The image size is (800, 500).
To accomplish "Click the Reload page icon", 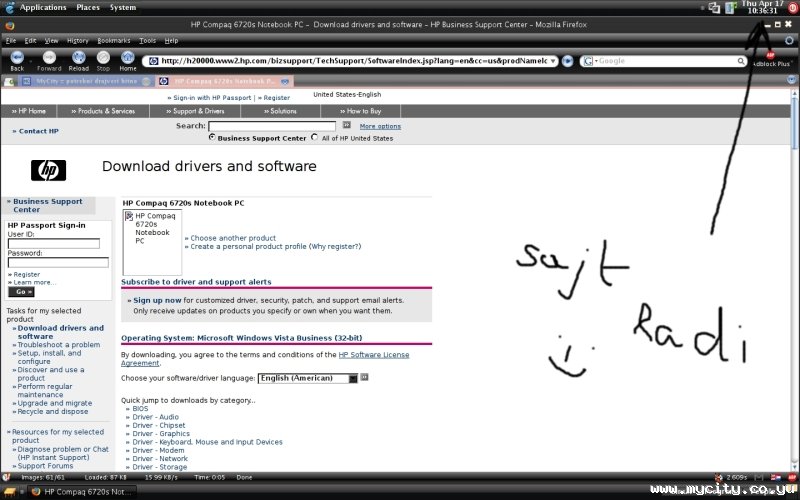I will tap(79, 58).
